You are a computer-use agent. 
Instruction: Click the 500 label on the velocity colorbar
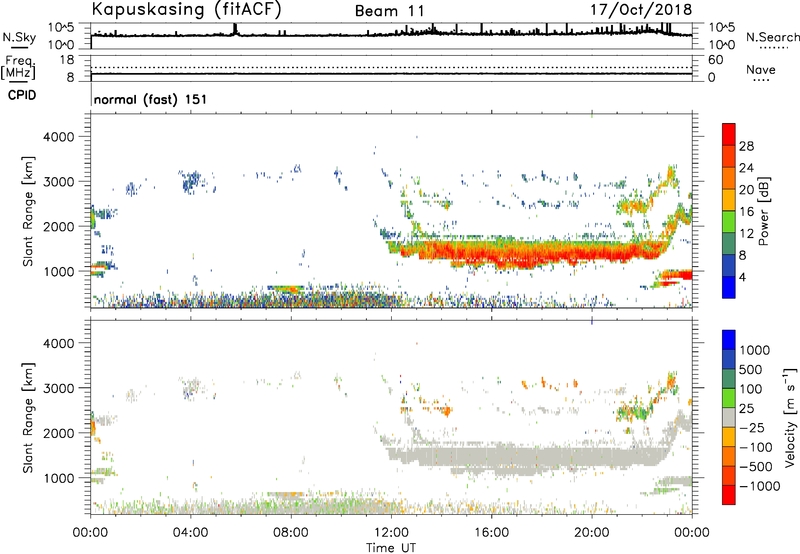[751, 370]
